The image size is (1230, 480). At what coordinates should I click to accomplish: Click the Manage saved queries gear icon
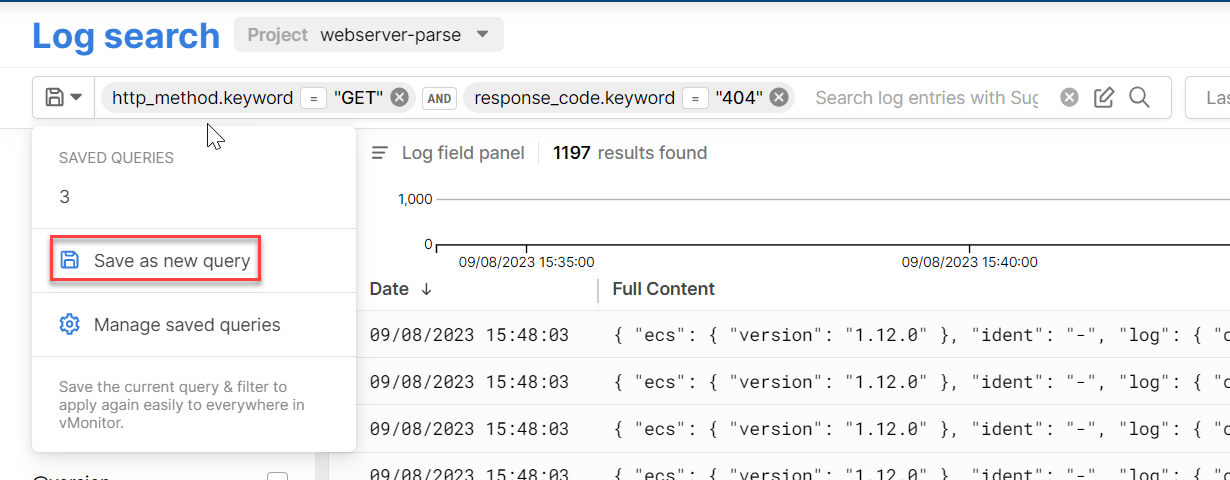[69, 324]
